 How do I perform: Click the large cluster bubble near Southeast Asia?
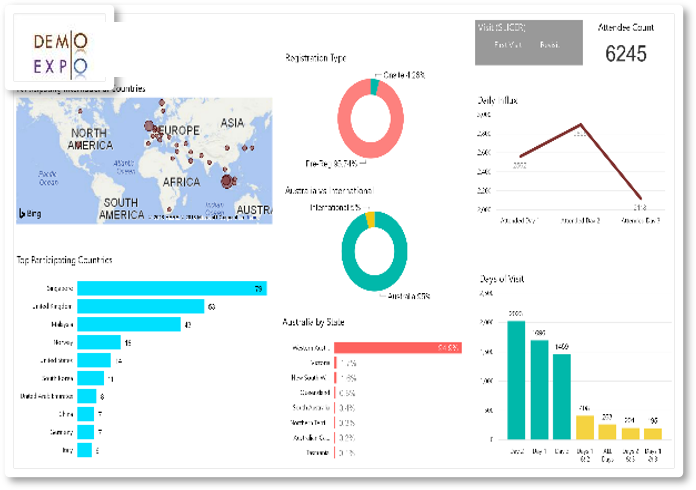point(229,181)
